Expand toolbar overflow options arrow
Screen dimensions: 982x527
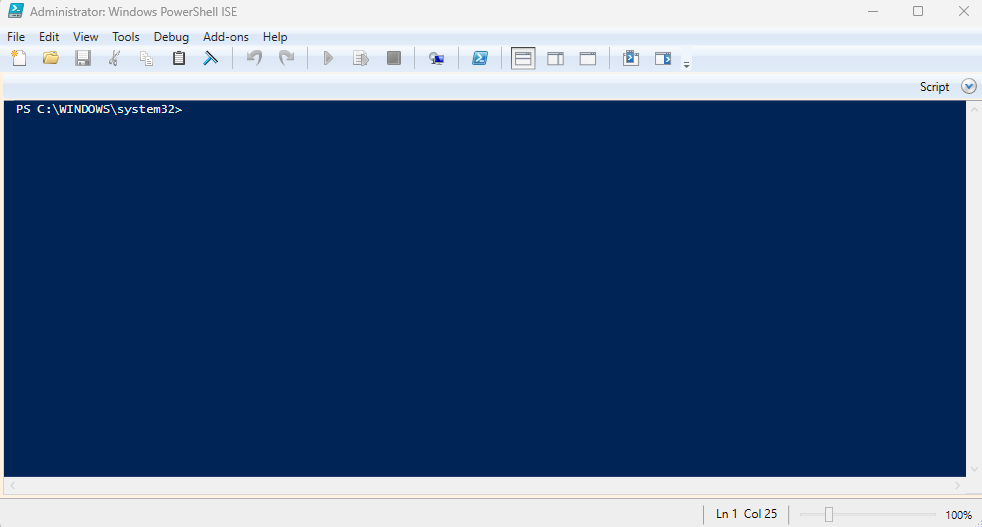pyautogui.click(x=686, y=64)
